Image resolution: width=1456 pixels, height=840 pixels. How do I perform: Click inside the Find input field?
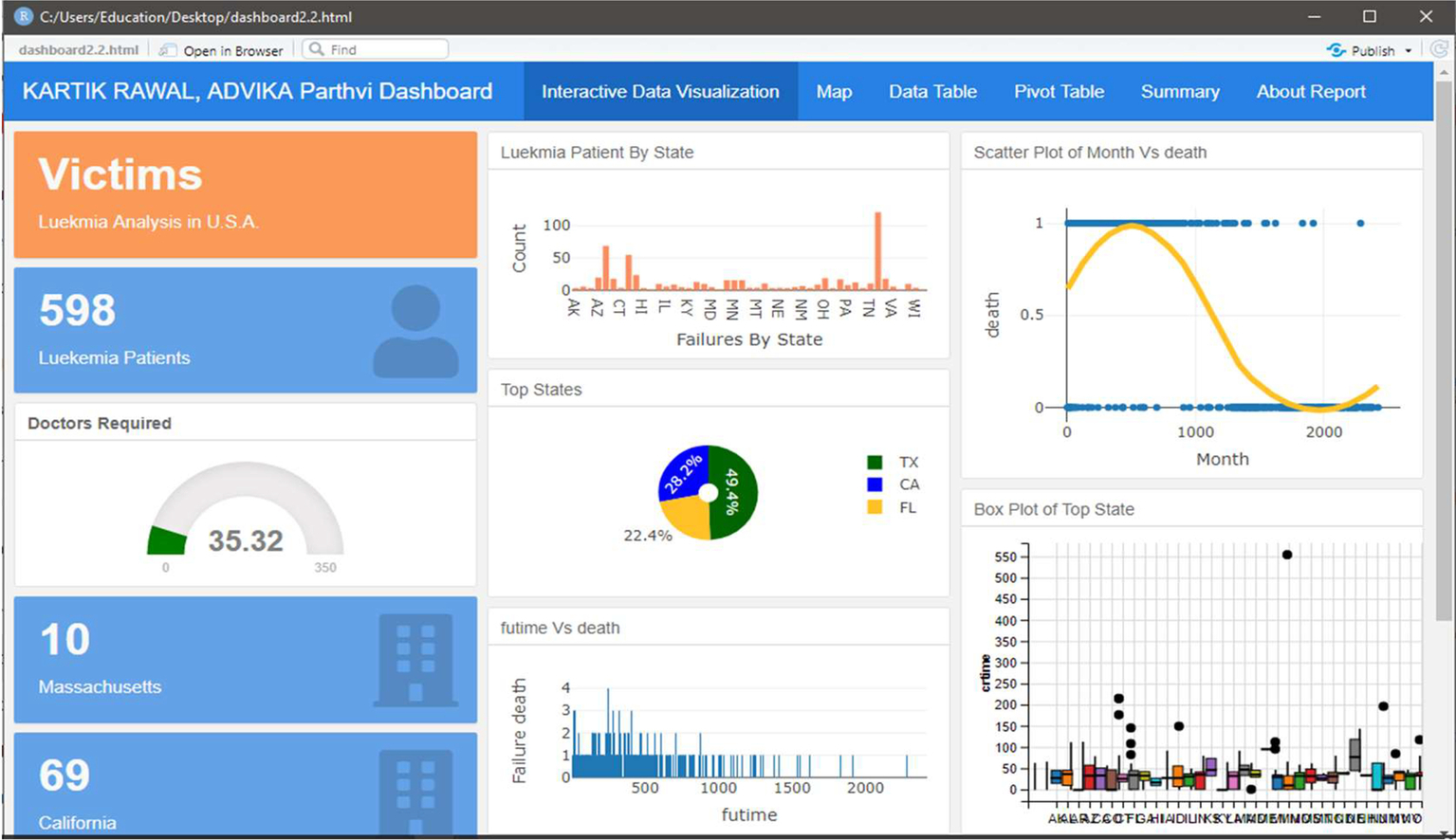click(x=375, y=49)
